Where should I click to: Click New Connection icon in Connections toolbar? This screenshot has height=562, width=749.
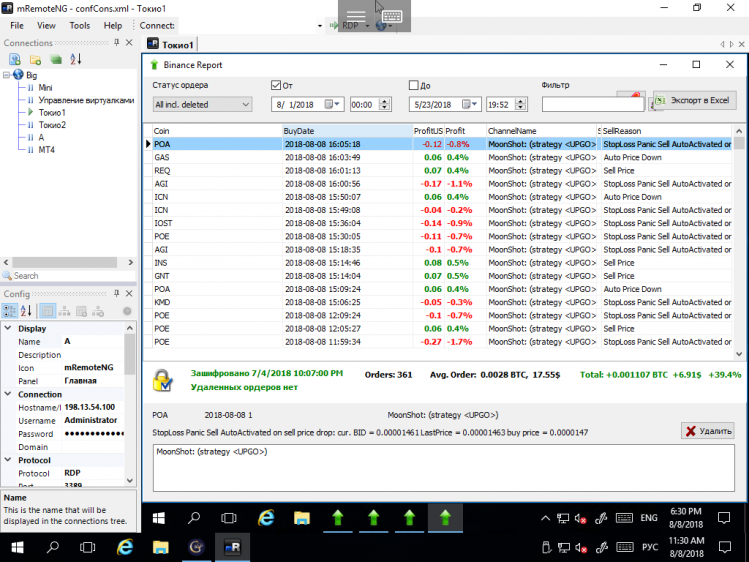15,59
